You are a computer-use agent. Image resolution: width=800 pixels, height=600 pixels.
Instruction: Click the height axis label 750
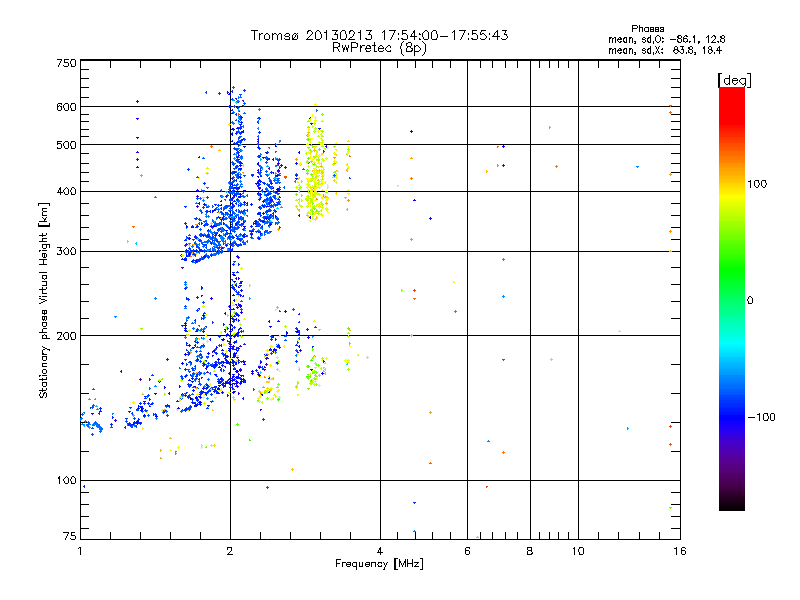(66, 63)
